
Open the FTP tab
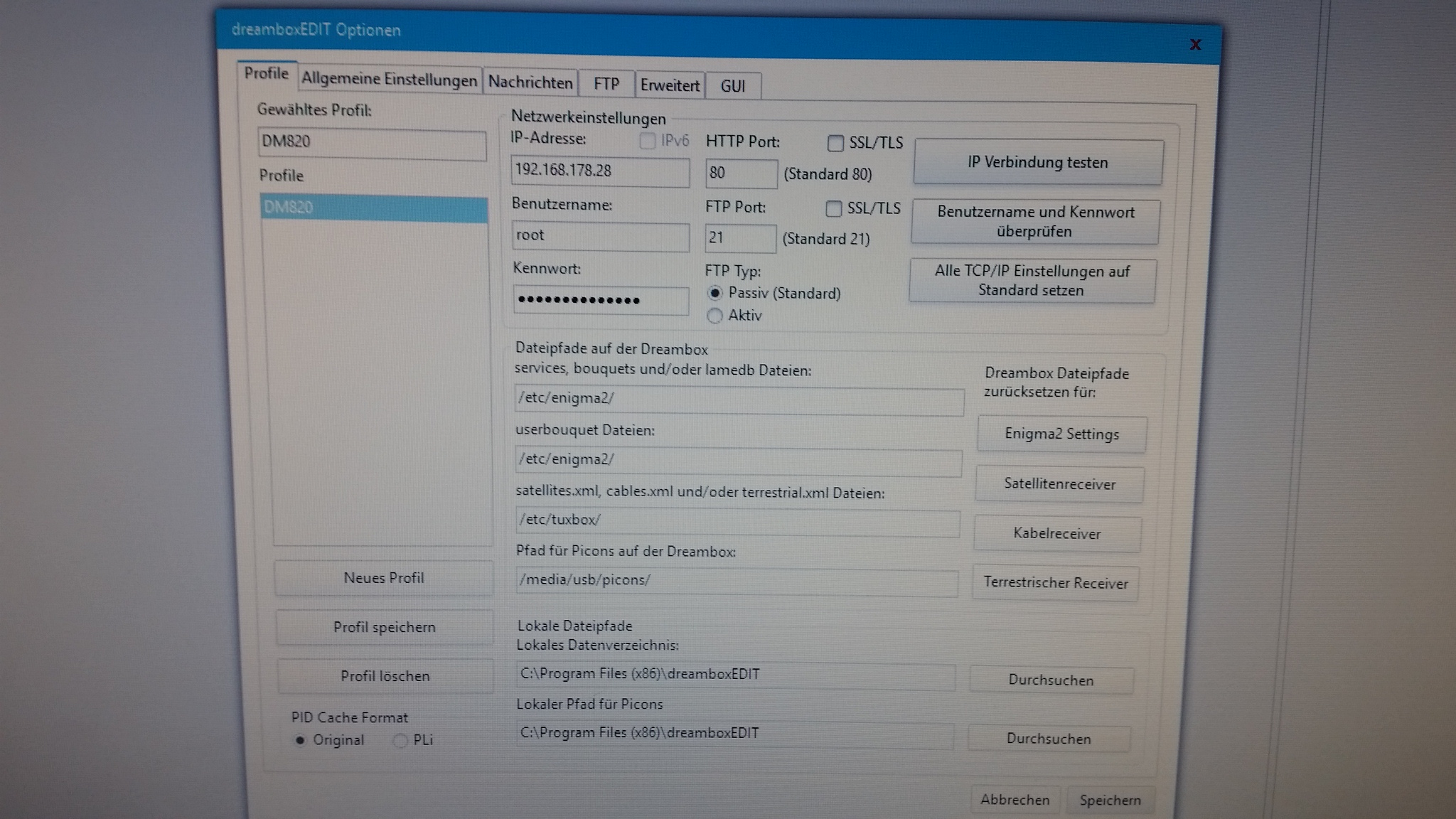(x=606, y=85)
